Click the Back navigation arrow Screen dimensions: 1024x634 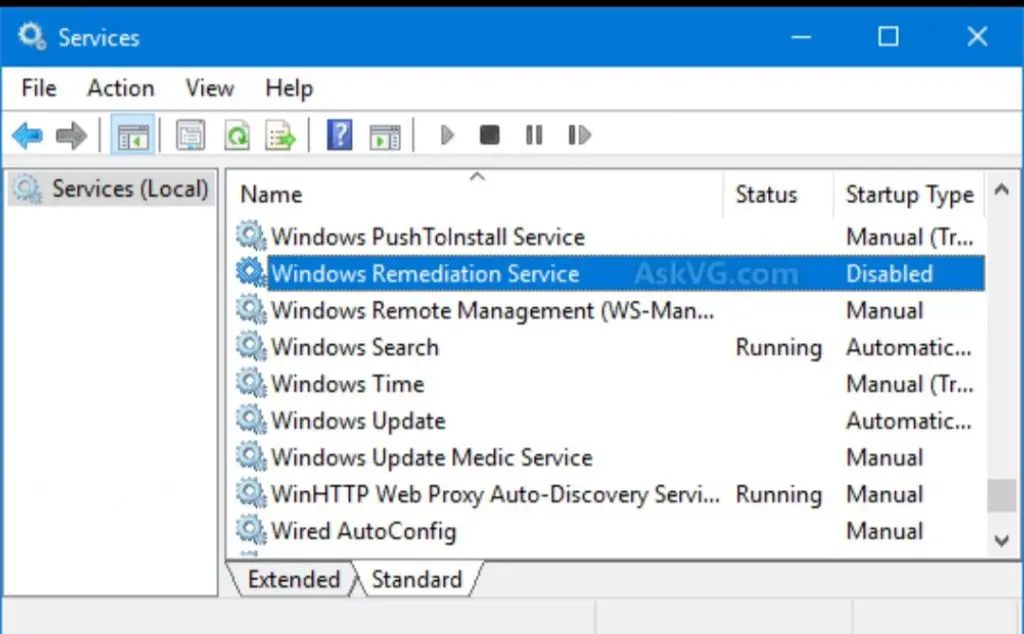coord(27,135)
